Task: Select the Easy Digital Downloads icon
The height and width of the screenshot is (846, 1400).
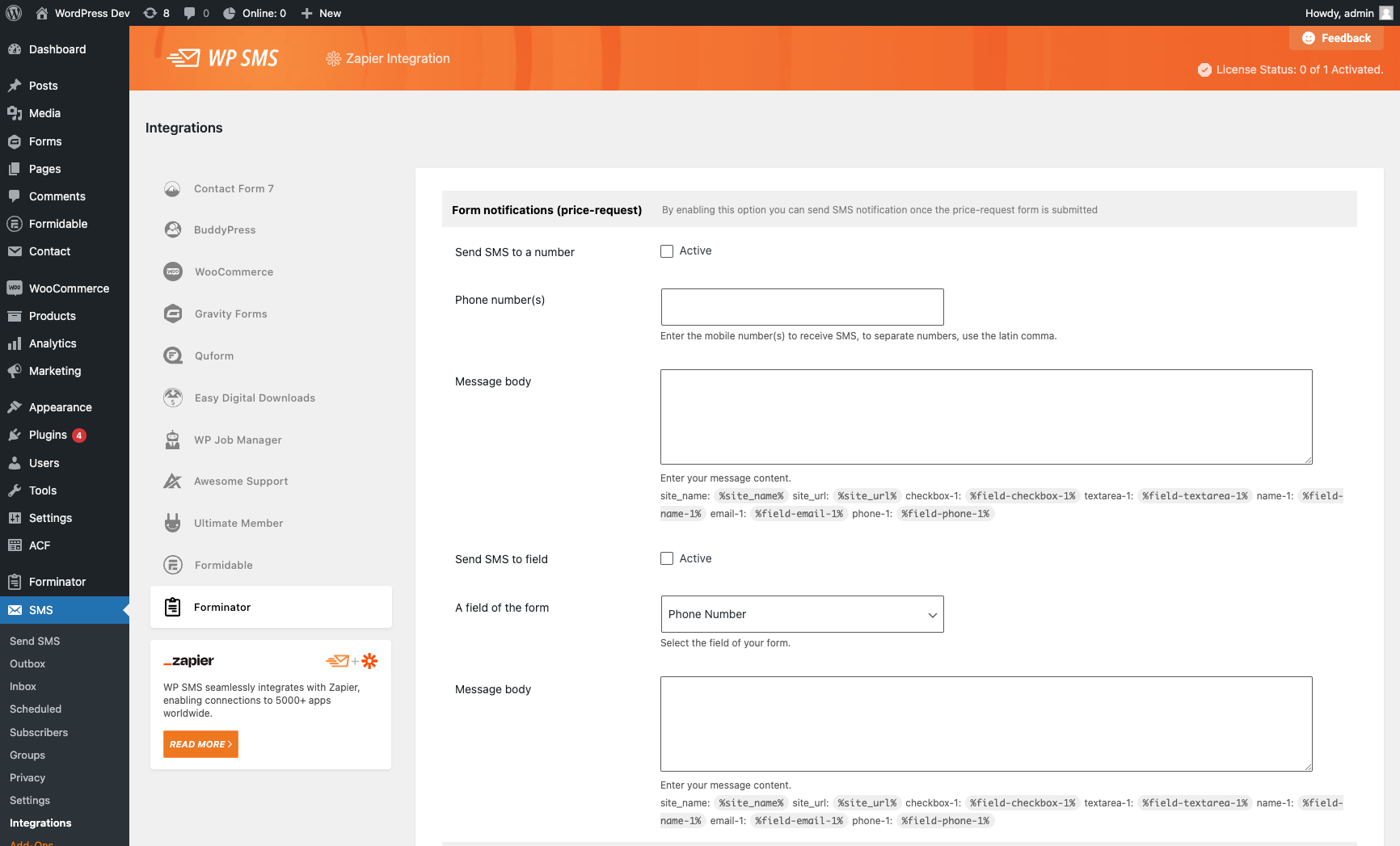Action: [x=173, y=398]
